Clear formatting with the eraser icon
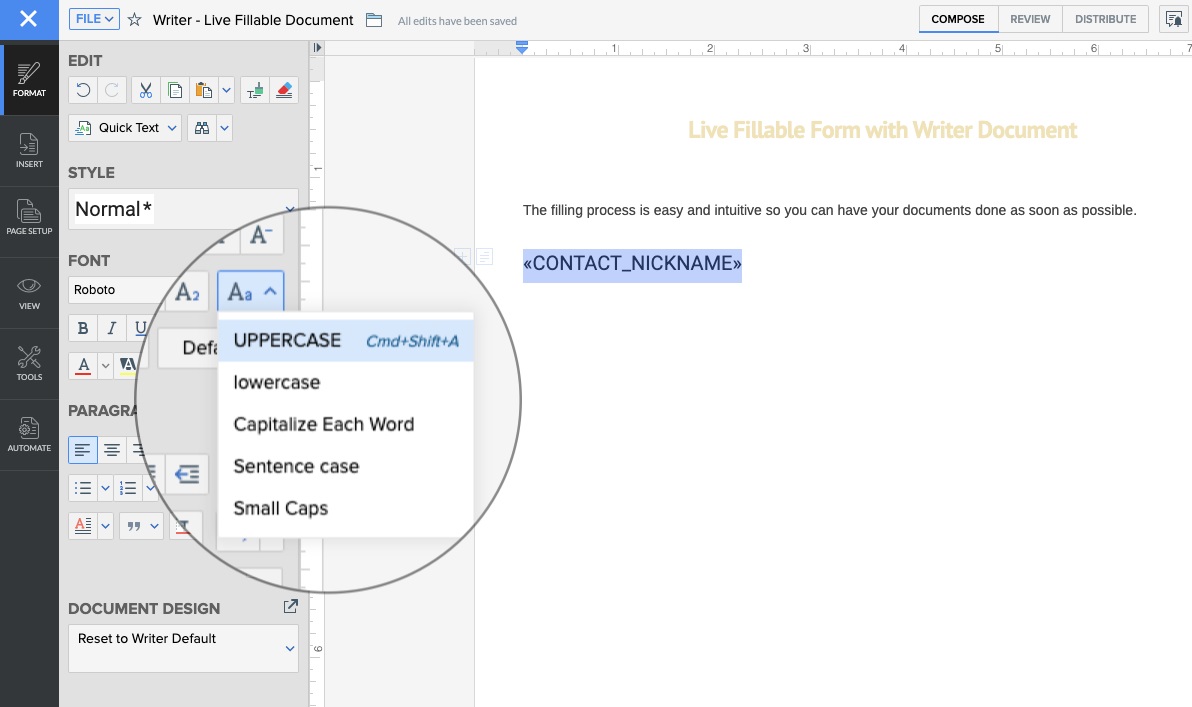Image resolution: width=1192 pixels, height=707 pixels. 284,90
